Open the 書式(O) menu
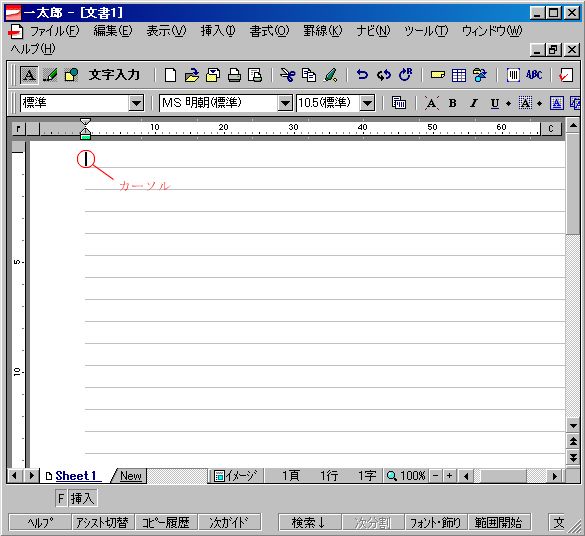 click(269, 31)
